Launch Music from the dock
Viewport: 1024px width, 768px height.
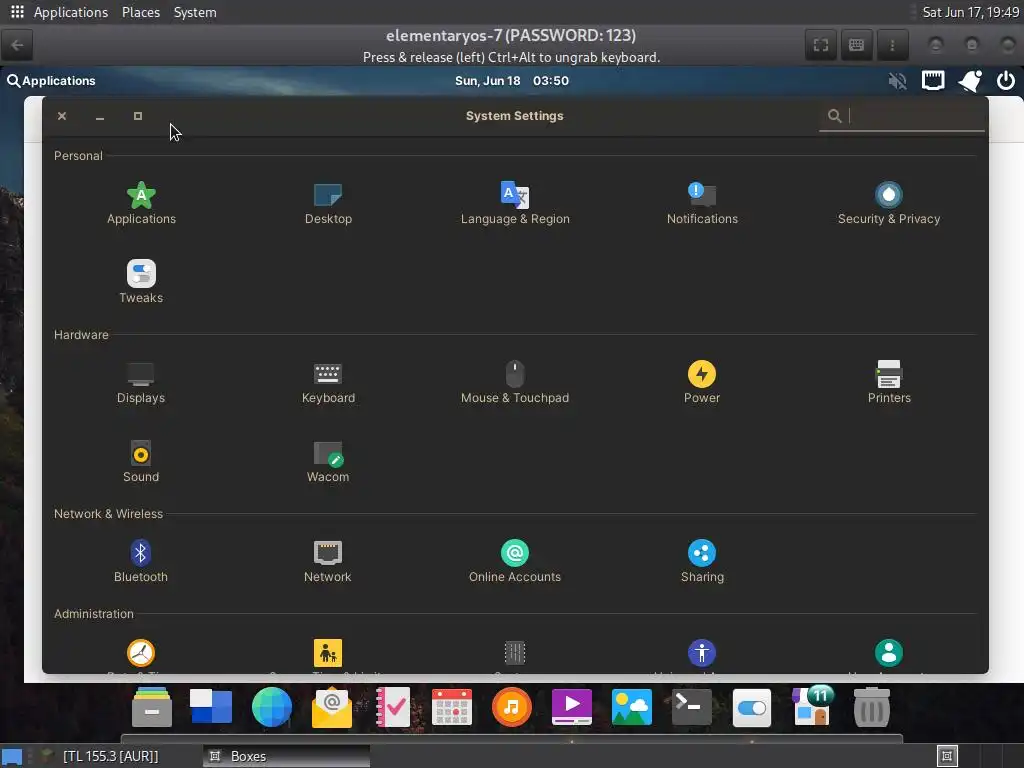[512, 707]
